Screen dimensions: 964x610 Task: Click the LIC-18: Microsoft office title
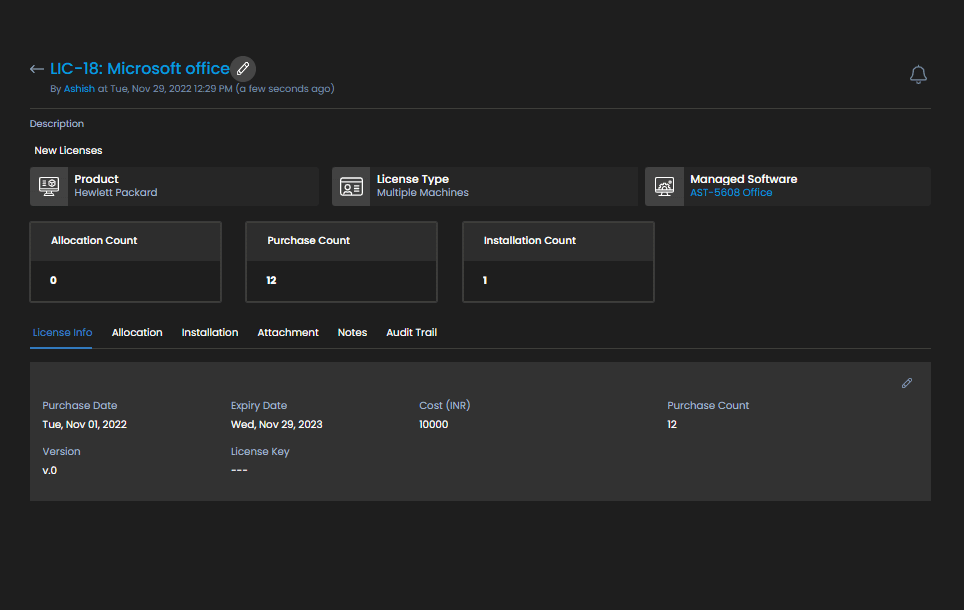point(140,68)
